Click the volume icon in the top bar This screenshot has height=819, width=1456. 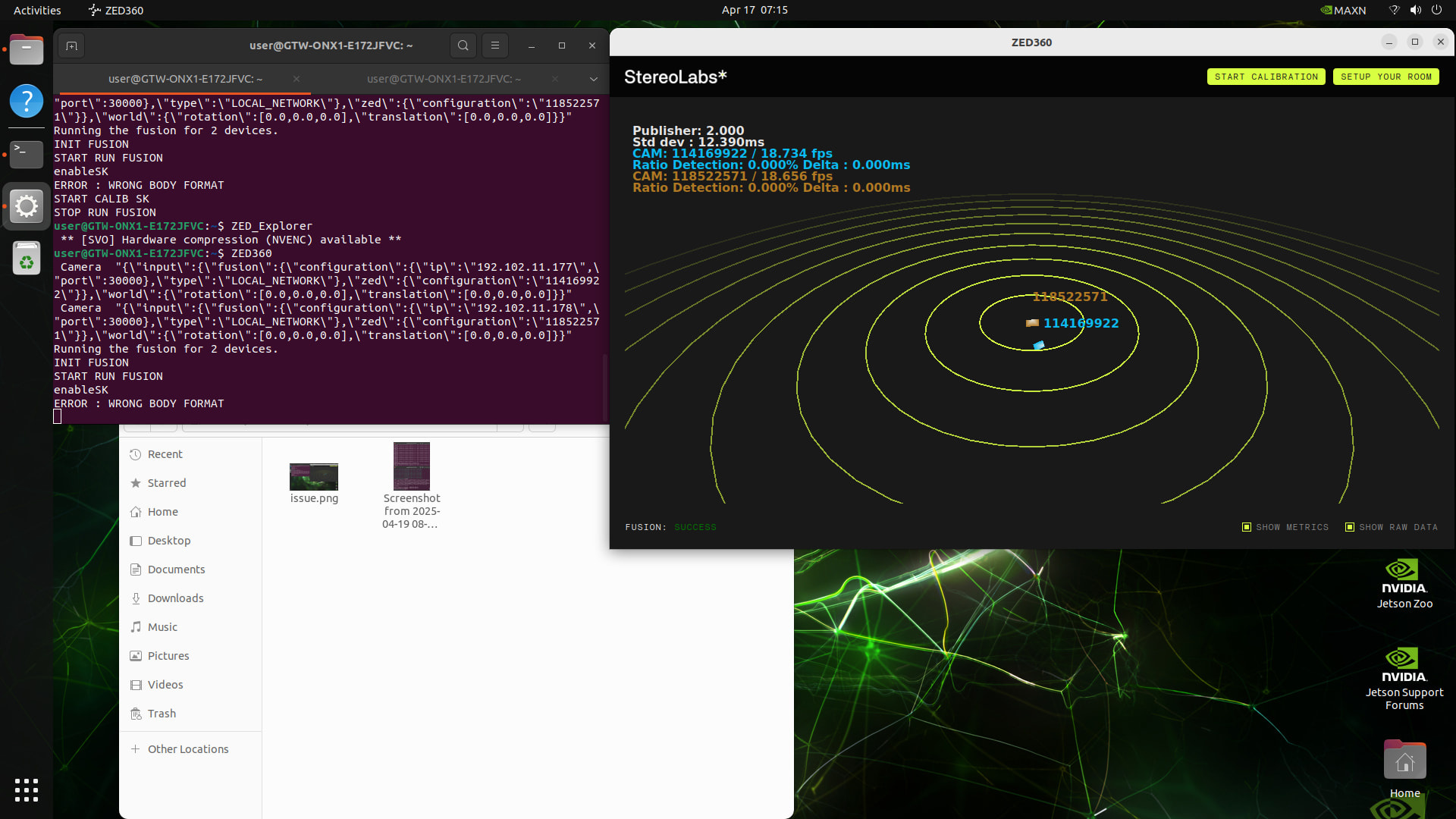(1415, 10)
